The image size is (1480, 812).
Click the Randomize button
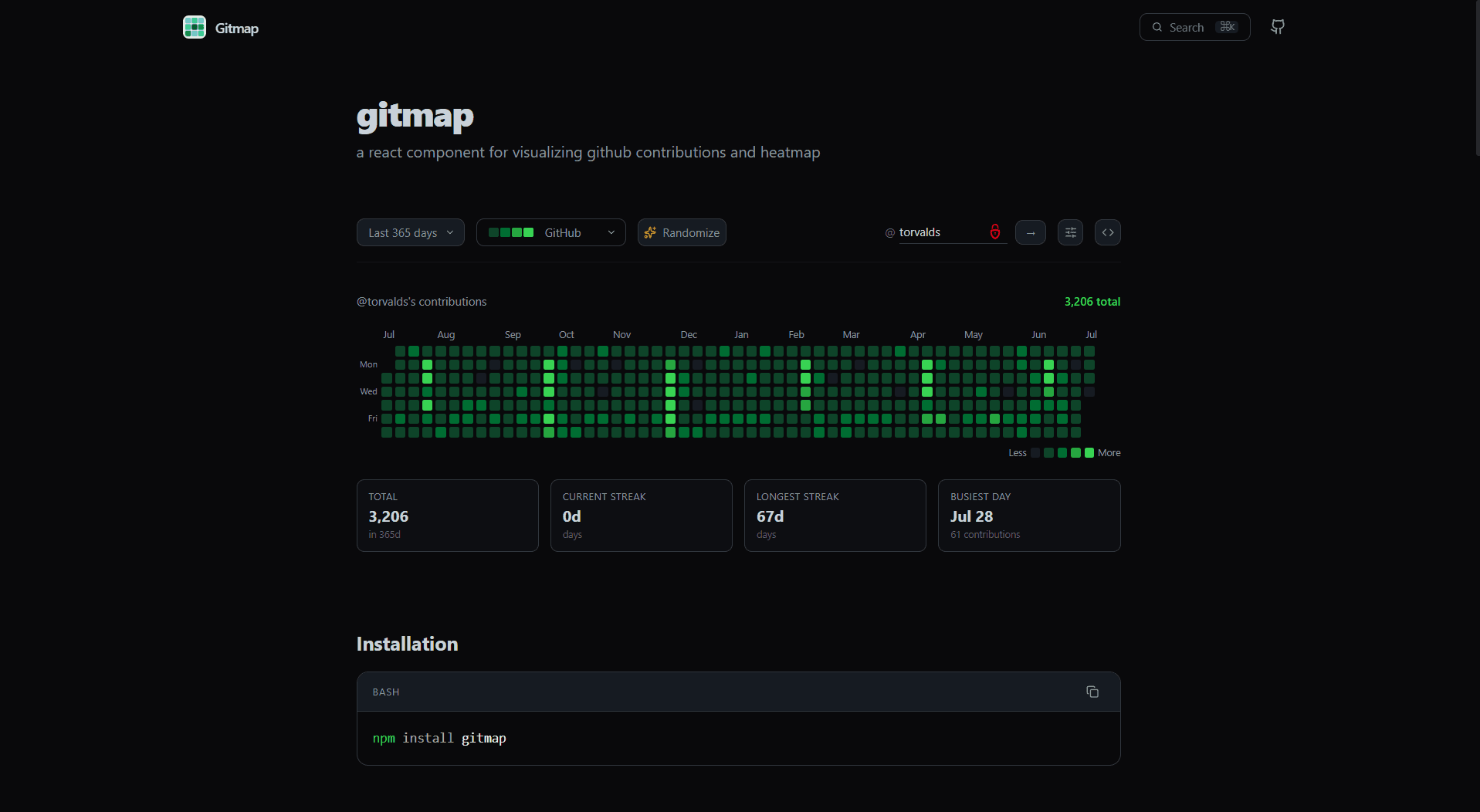pos(682,232)
